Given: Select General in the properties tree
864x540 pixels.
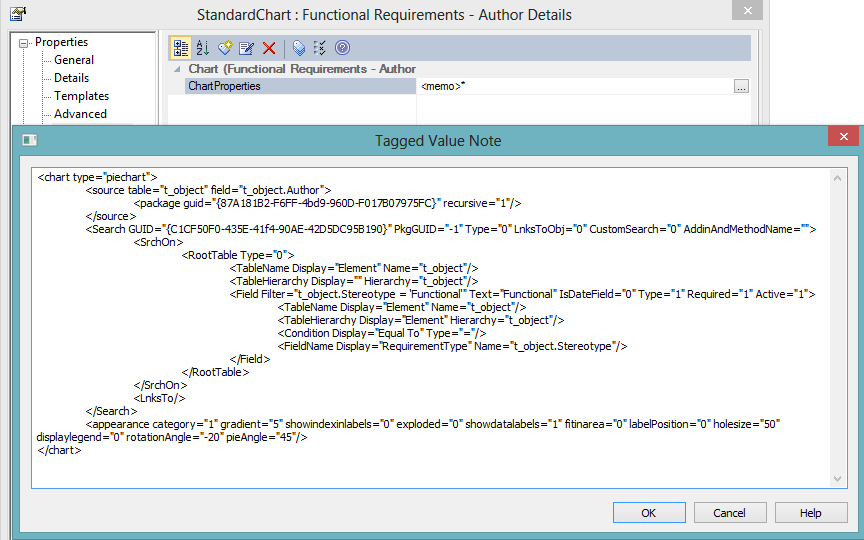Looking at the screenshot, I should 74,60.
